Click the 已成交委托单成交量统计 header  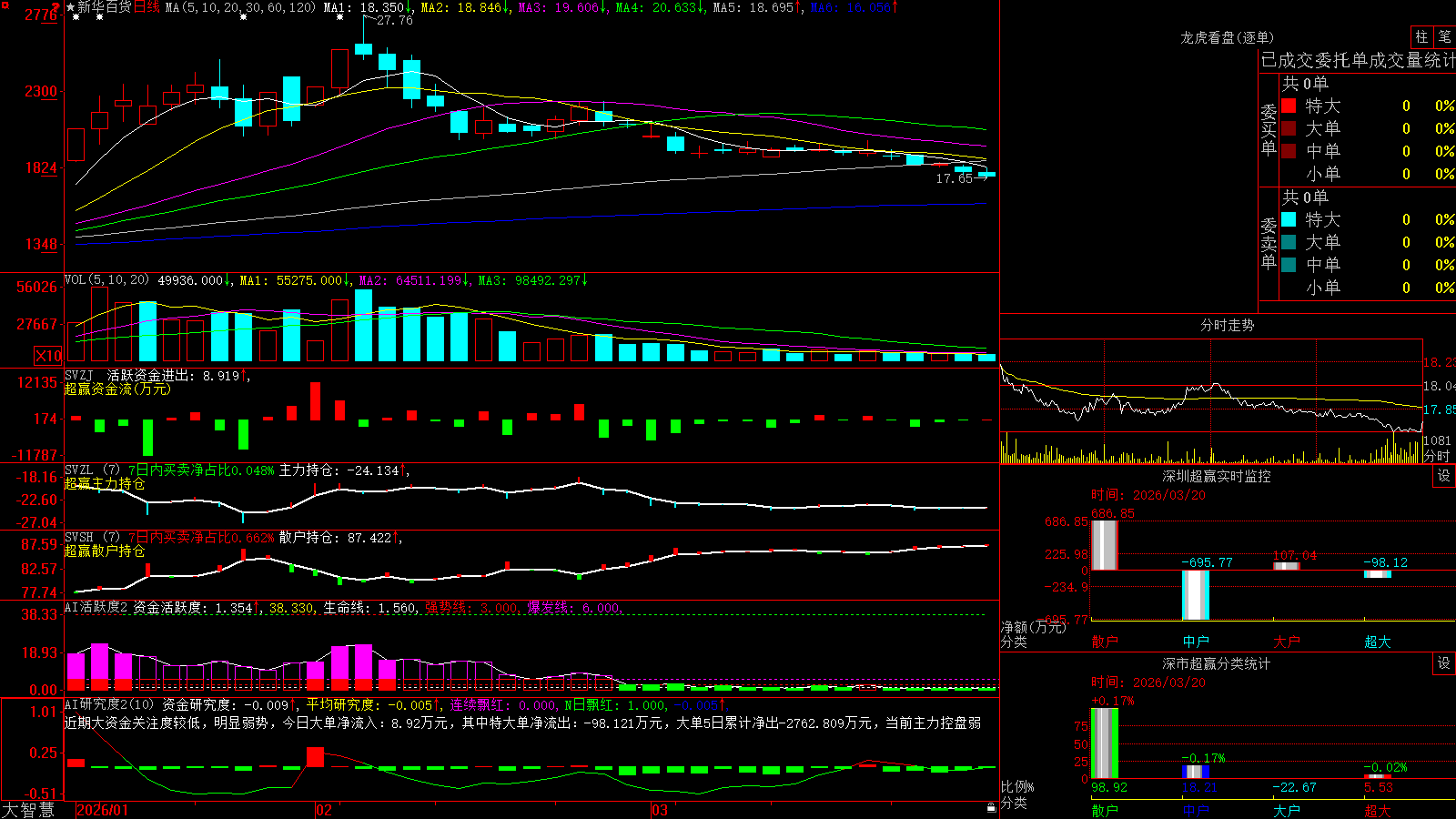(1358, 60)
